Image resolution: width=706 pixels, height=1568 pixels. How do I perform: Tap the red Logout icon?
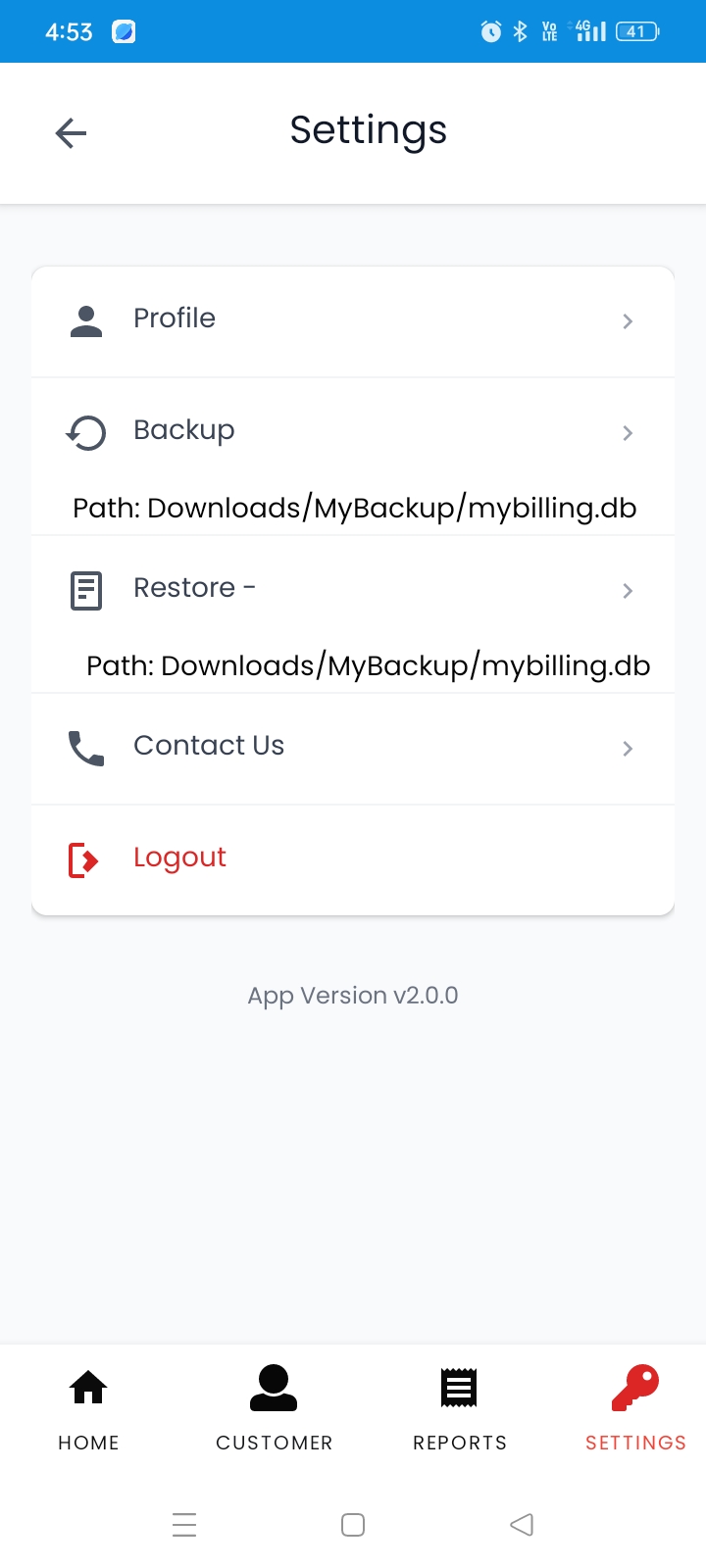[86, 858]
